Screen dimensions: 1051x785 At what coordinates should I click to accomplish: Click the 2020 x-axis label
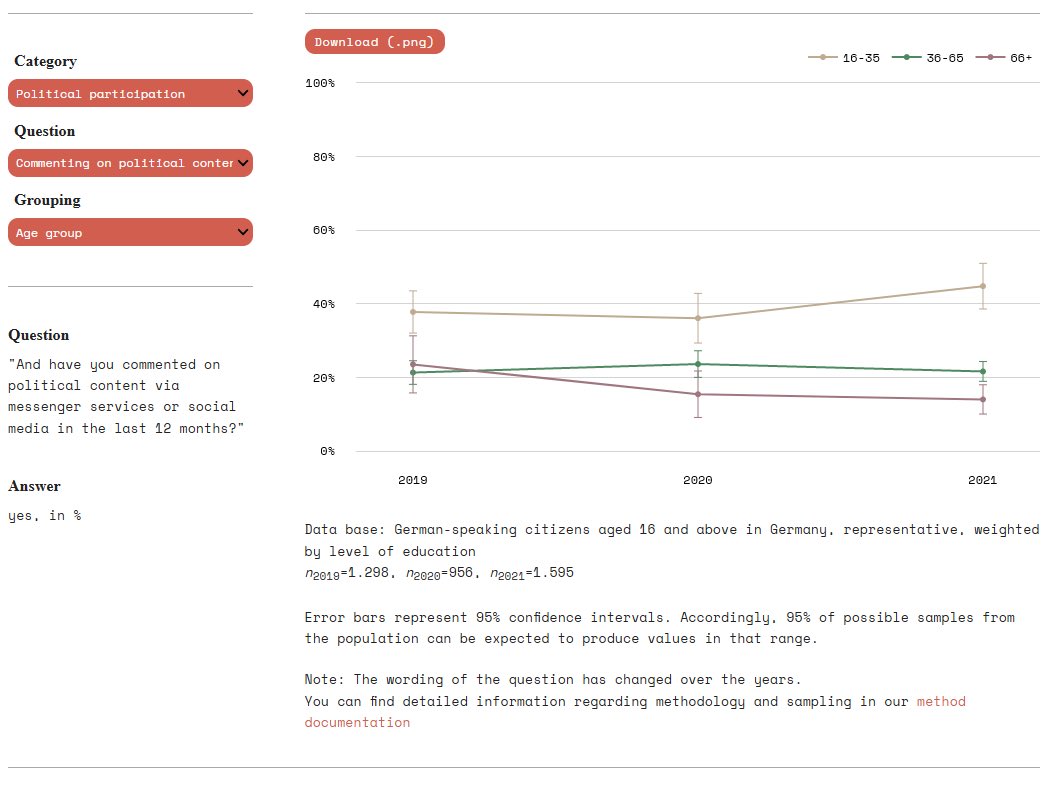(x=698, y=480)
